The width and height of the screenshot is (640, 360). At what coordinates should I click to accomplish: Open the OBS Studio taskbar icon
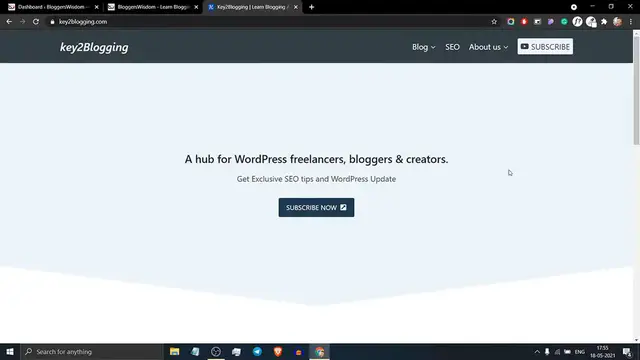pyautogui.click(x=216, y=351)
